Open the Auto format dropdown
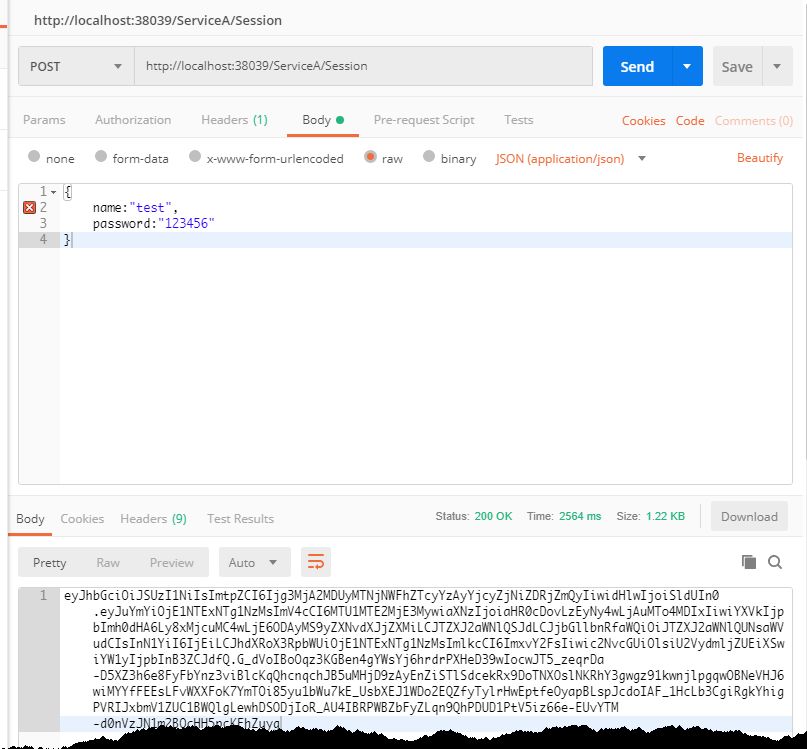This screenshot has width=807, height=749. click(254, 562)
